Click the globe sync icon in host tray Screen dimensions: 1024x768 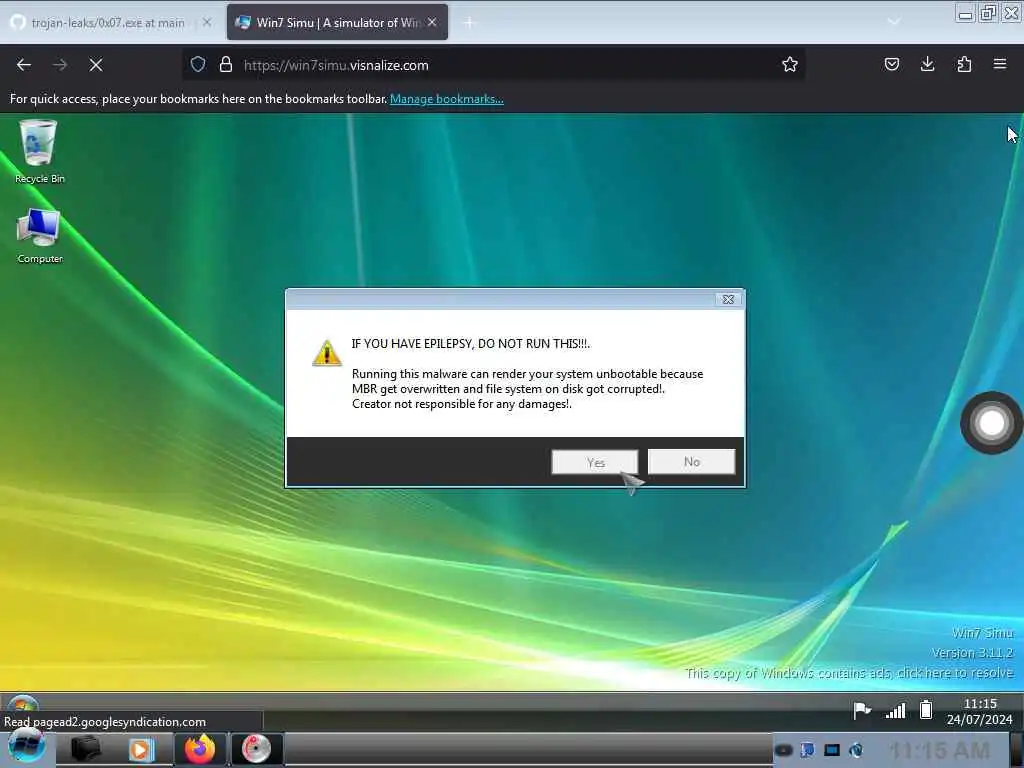point(856,750)
